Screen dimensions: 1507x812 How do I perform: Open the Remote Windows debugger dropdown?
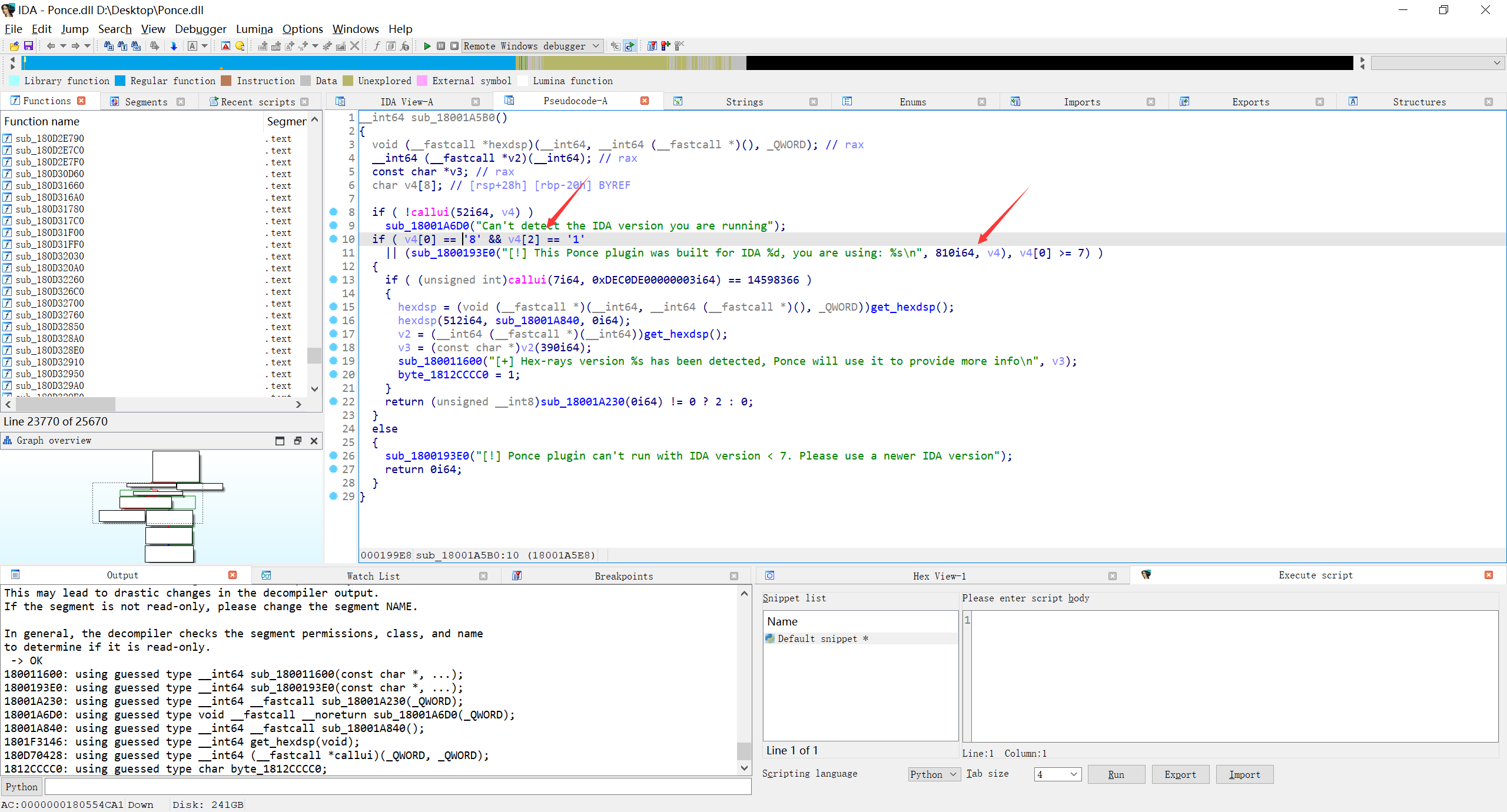tap(596, 45)
